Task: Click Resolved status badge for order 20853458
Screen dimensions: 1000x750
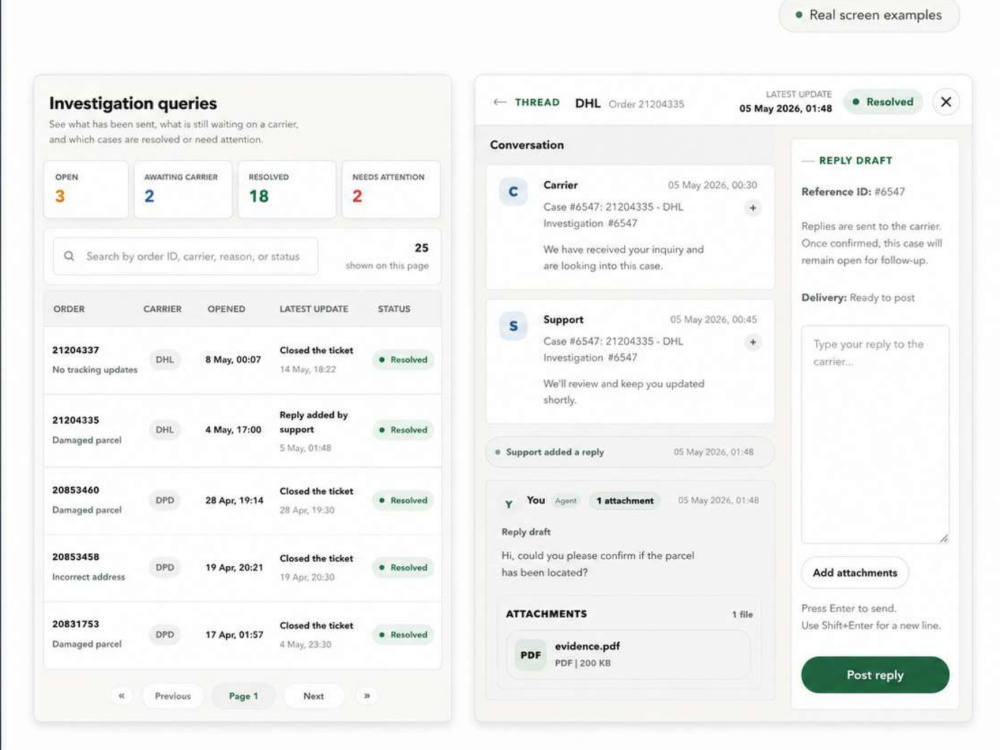Action: click(403, 568)
